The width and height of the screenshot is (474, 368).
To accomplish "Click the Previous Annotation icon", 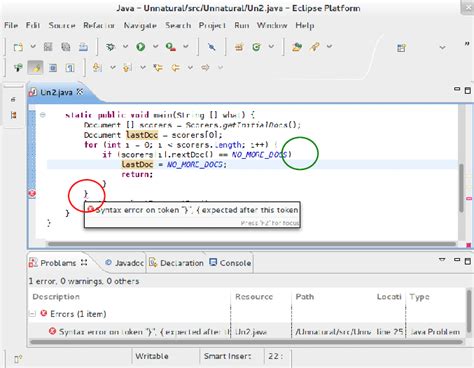I will tap(127, 68).
